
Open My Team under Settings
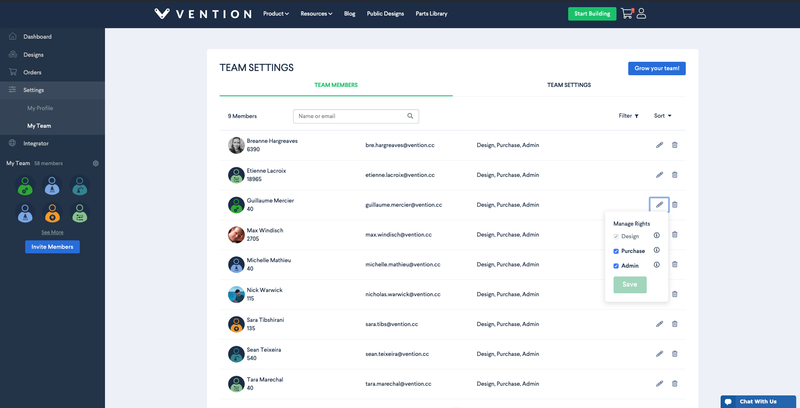point(39,126)
